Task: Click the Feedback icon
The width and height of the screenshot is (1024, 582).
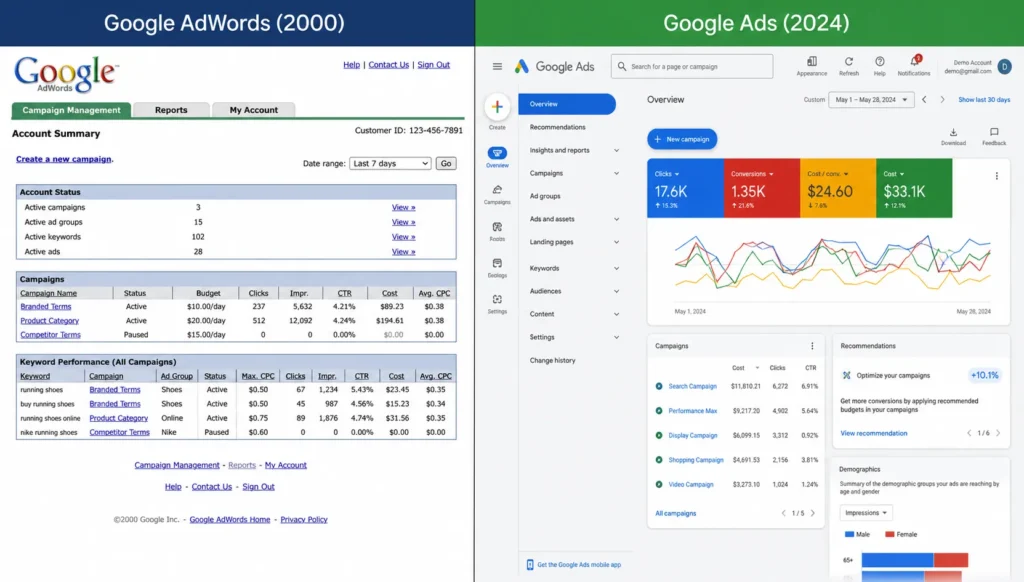Action: (994, 132)
